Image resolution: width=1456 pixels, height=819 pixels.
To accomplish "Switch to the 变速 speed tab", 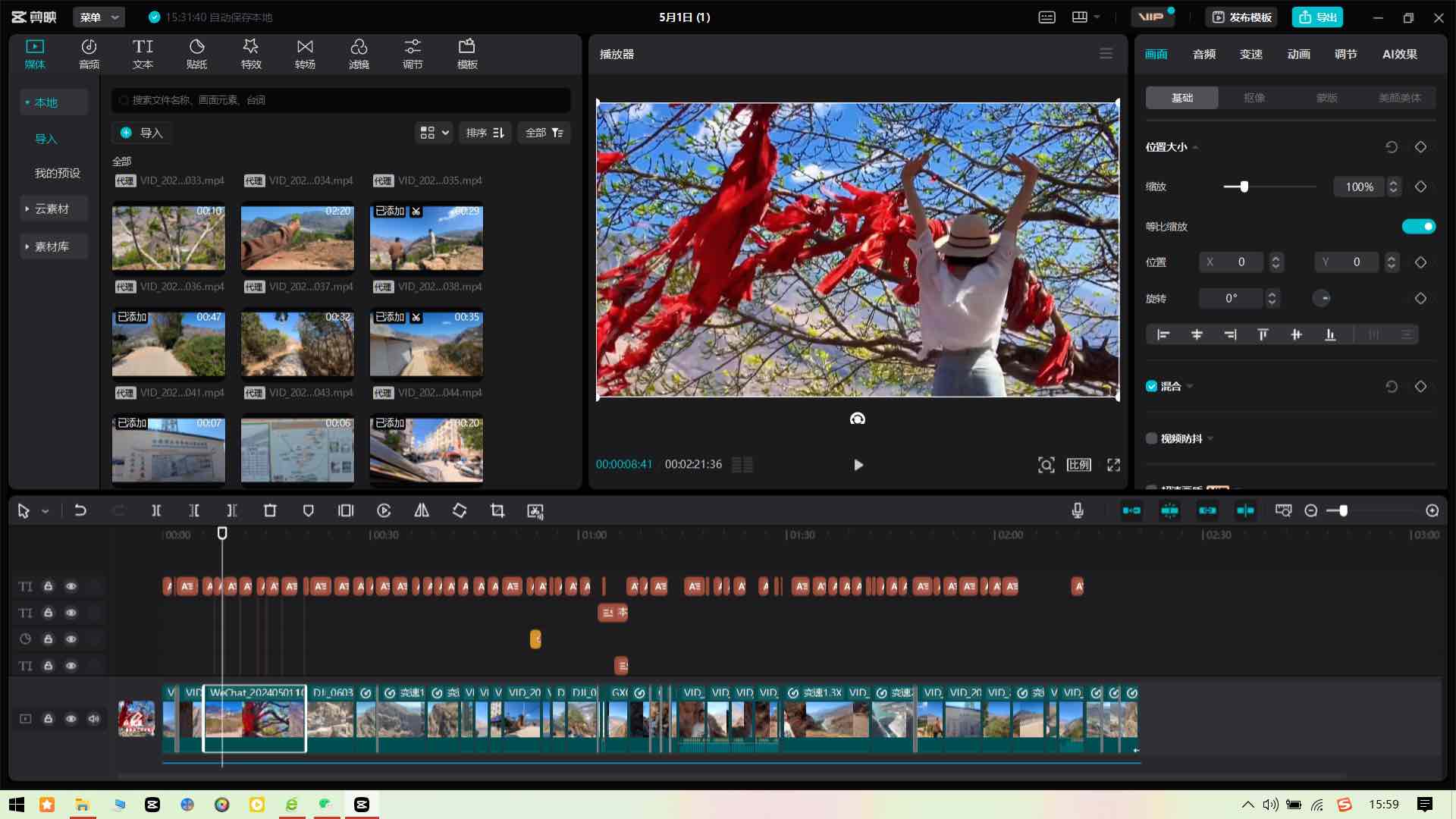I will pos(1251,54).
